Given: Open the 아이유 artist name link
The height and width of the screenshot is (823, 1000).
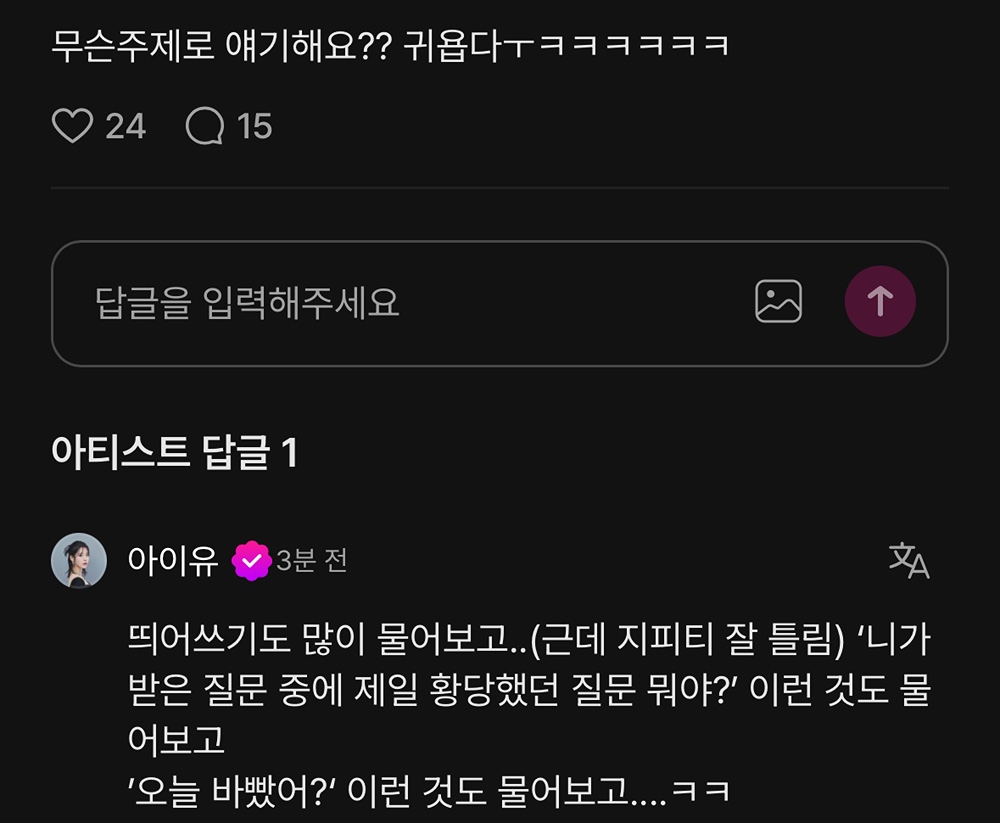Looking at the screenshot, I should tap(173, 561).
